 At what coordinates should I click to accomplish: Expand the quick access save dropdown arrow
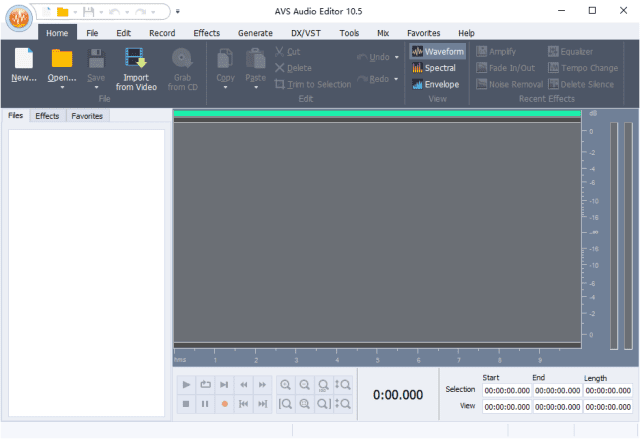tap(101, 12)
